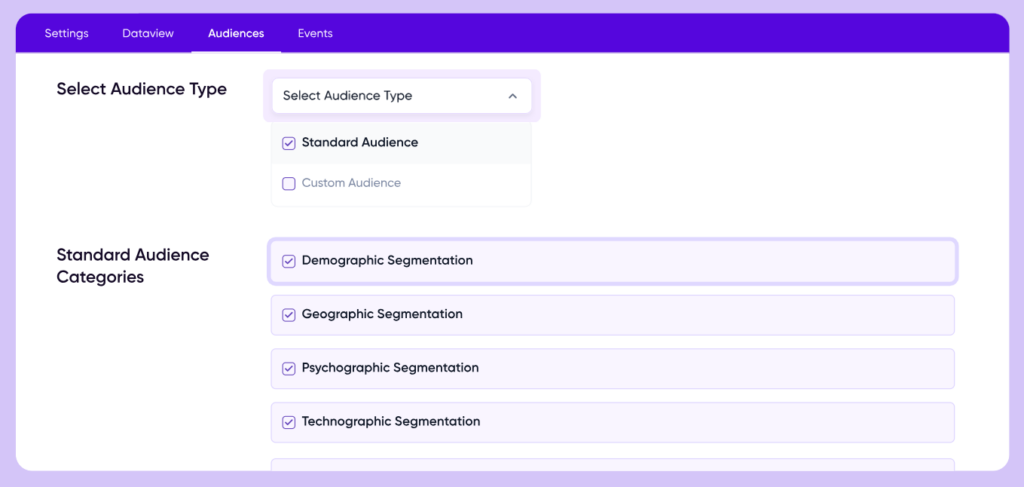Toggle Technographic Segmentation checkbox
The height and width of the screenshot is (487, 1024).
[289, 423]
